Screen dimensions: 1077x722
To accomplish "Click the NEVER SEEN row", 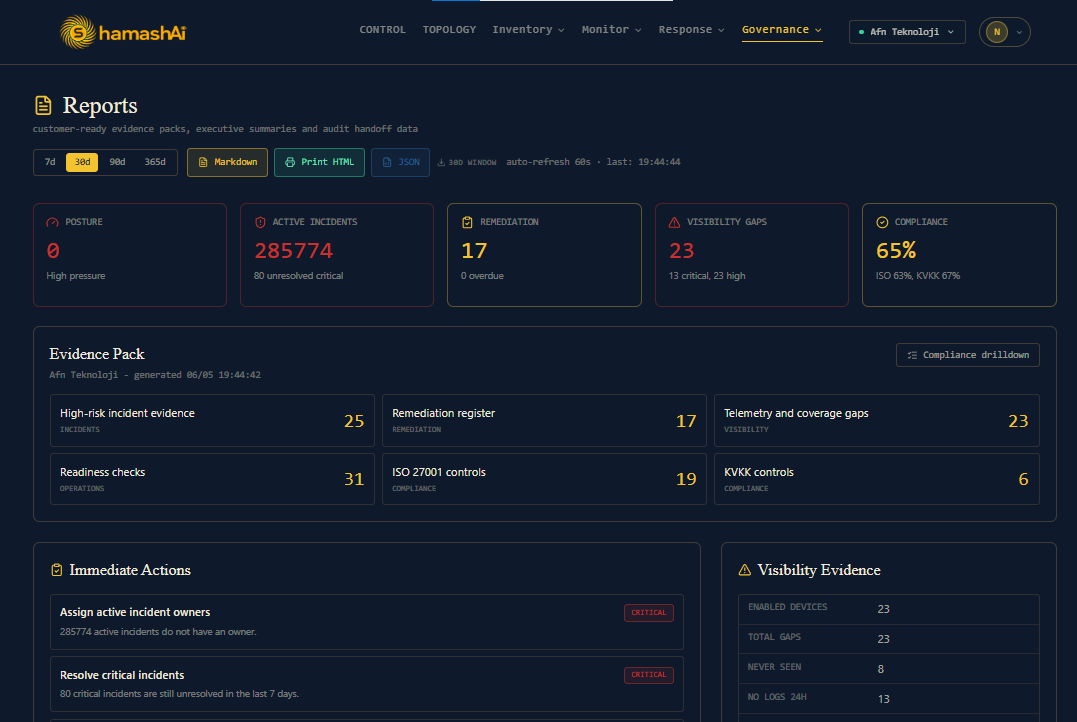I will pos(888,669).
